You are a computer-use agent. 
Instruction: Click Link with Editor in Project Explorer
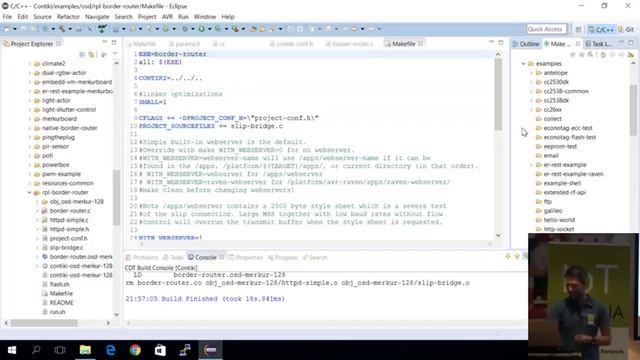[92, 54]
